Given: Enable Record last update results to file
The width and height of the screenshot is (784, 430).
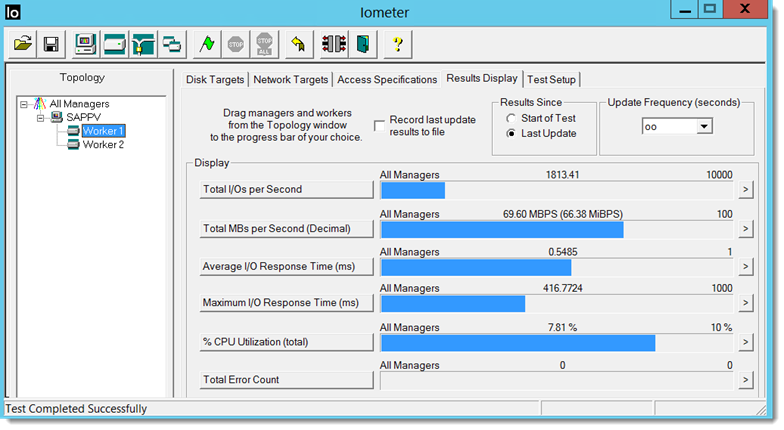Looking at the screenshot, I should [x=380, y=126].
